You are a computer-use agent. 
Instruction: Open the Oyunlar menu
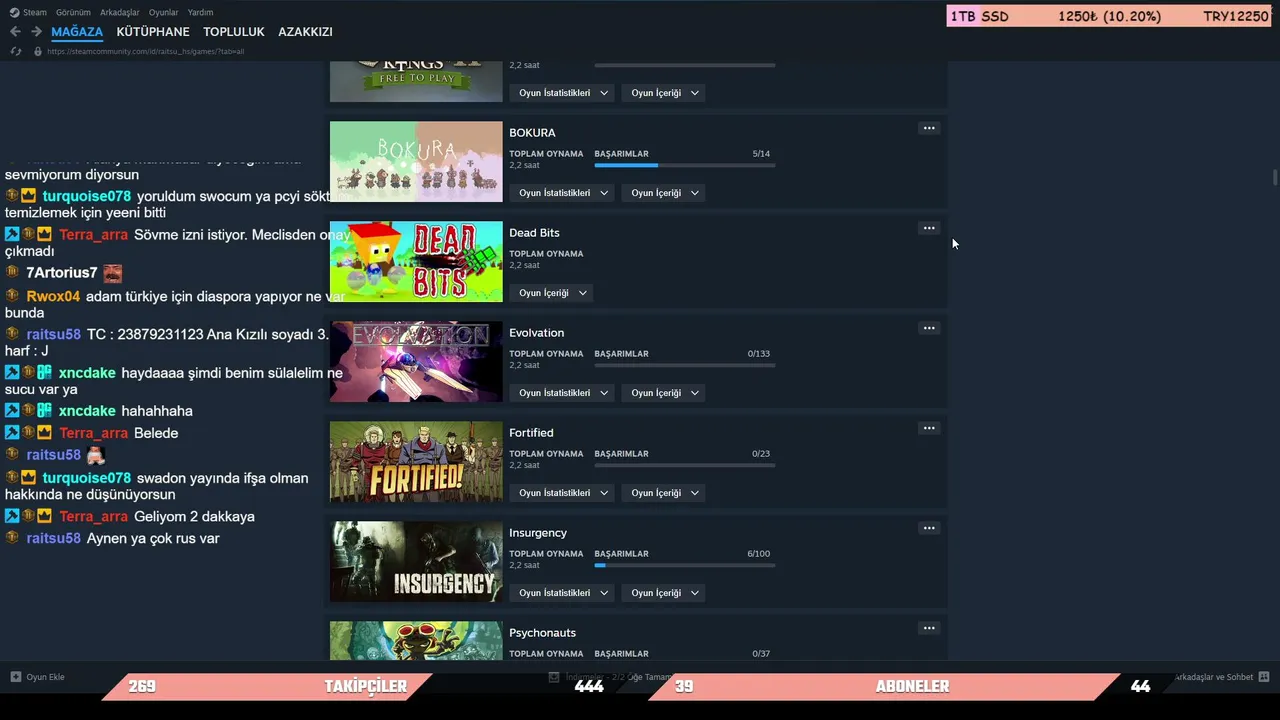(x=164, y=12)
